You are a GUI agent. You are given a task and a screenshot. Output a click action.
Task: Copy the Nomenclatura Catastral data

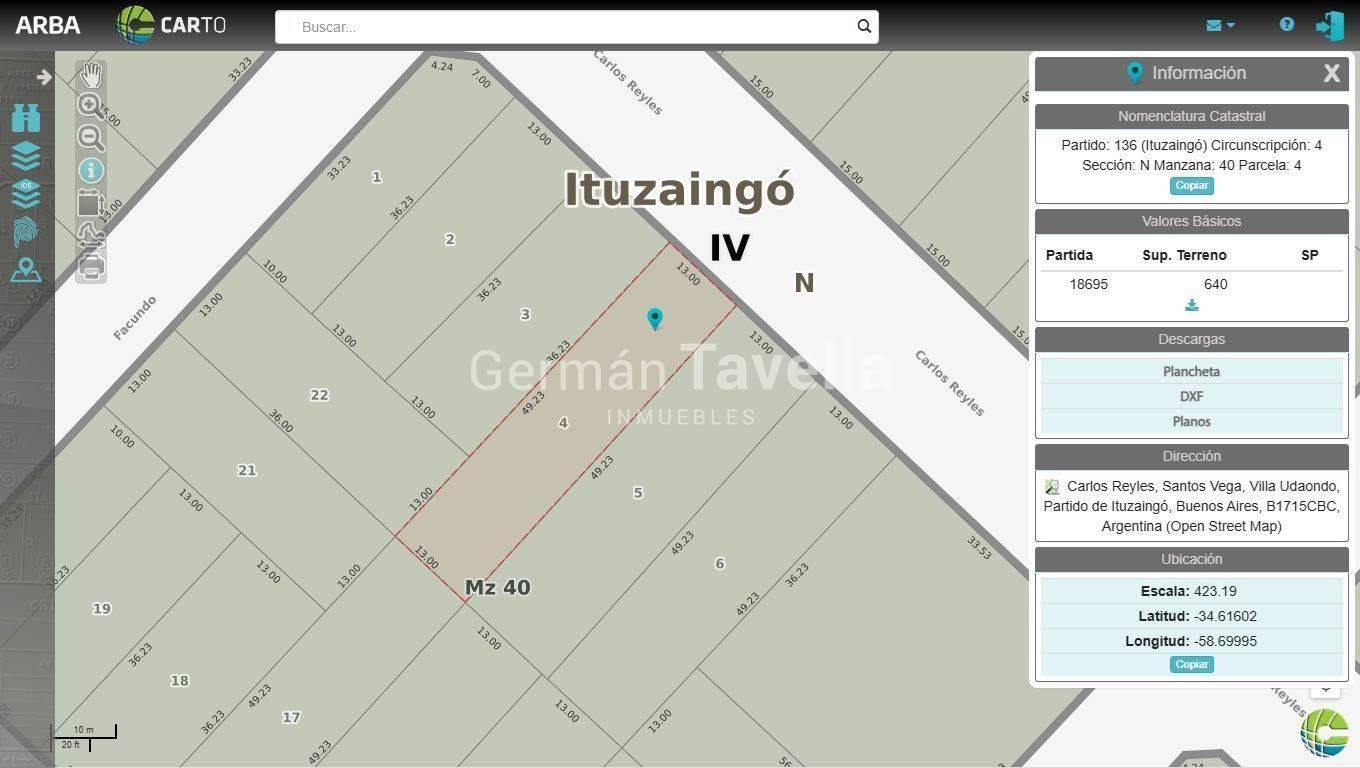pyautogui.click(x=1191, y=186)
